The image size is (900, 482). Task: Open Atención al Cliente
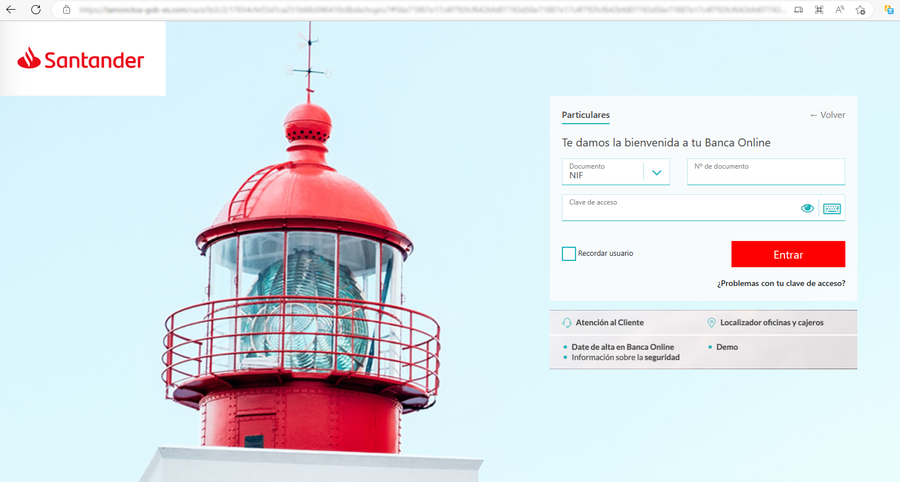click(x=609, y=323)
